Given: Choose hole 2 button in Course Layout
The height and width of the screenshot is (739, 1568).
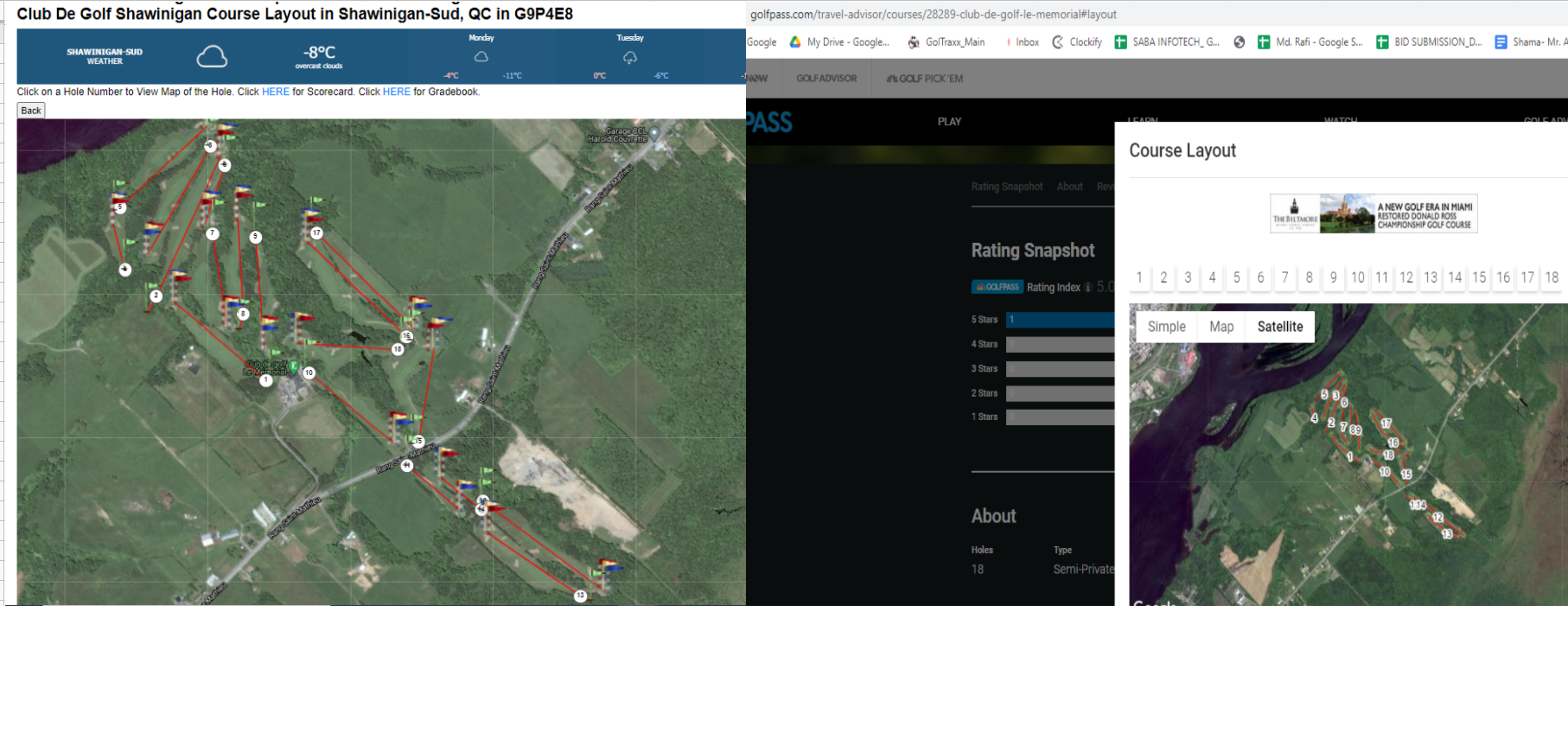Looking at the screenshot, I should (1163, 277).
